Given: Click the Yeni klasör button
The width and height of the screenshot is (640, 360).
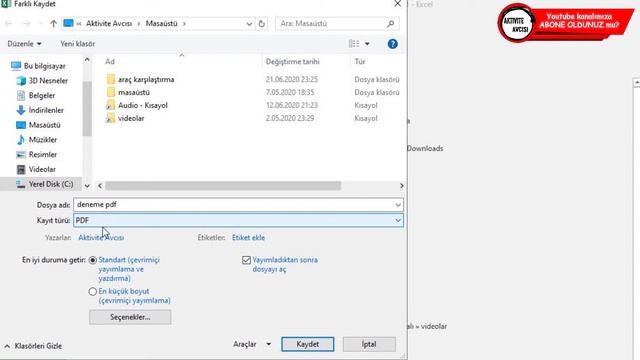Looking at the screenshot, I should (78, 44).
